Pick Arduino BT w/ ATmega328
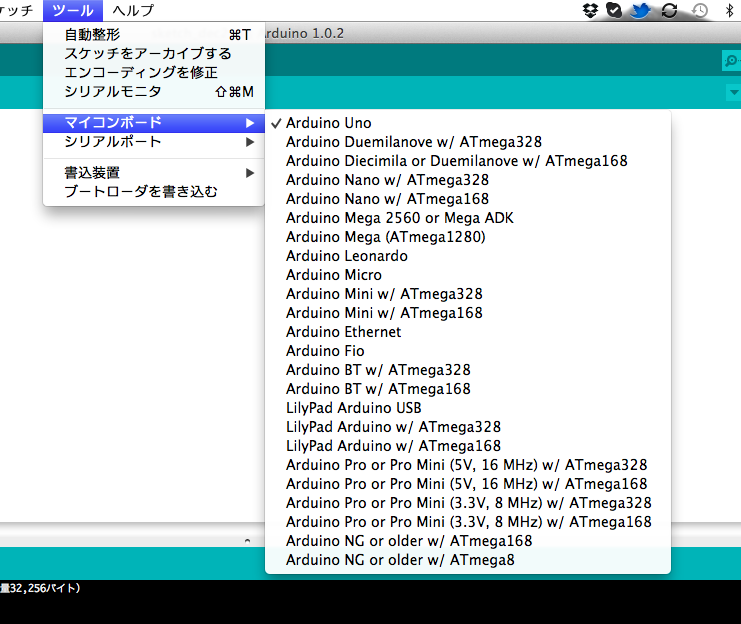 pos(468,370)
